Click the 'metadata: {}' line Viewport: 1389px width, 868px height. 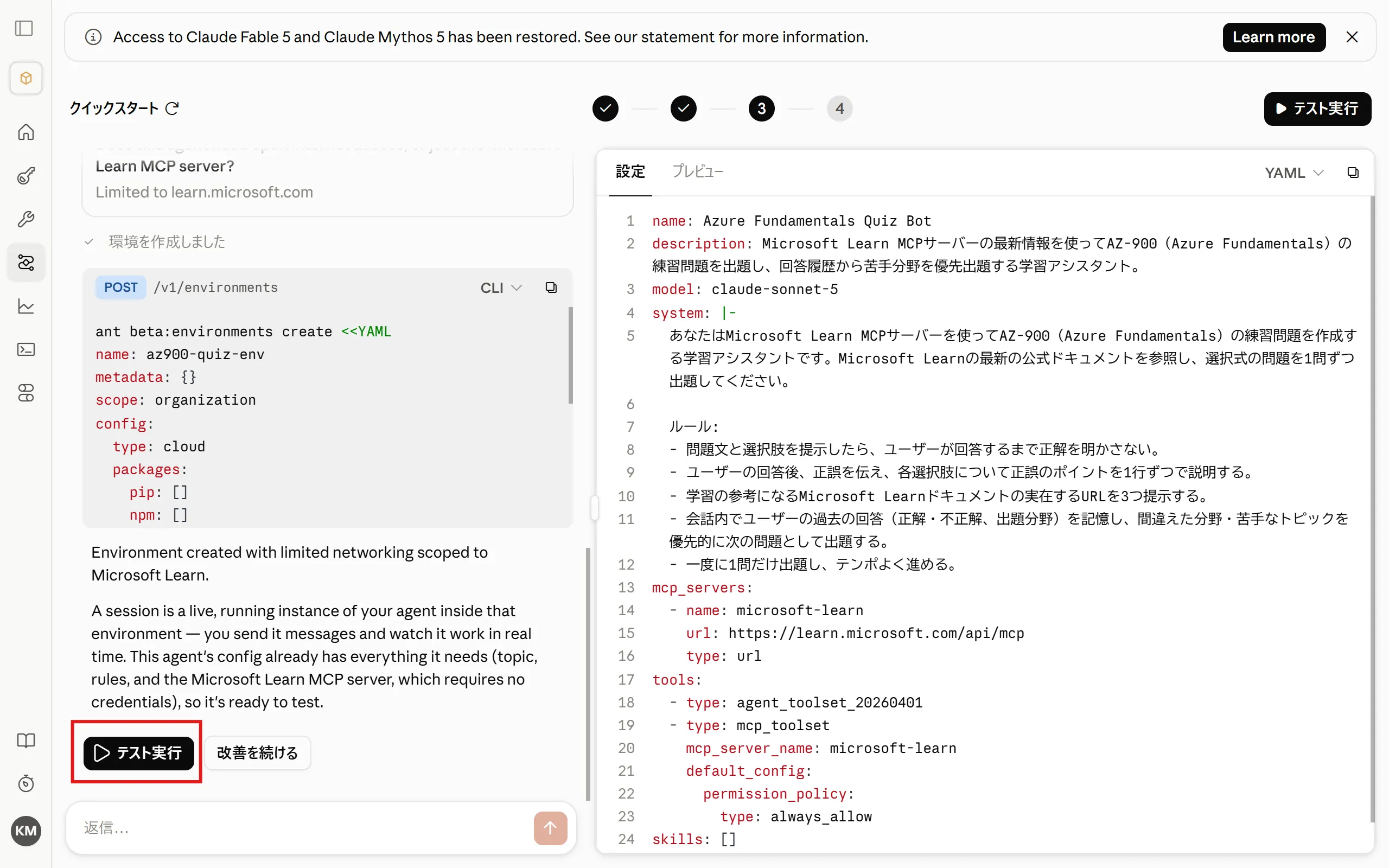[x=146, y=377]
